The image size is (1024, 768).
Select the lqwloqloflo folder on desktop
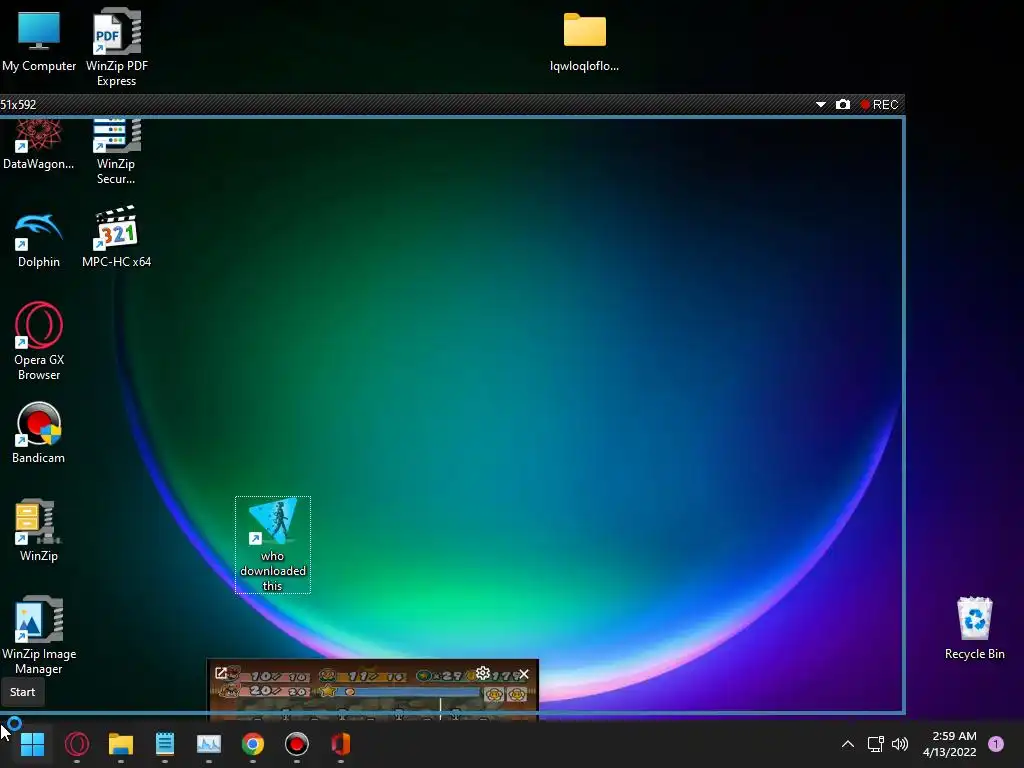pyautogui.click(x=584, y=40)
